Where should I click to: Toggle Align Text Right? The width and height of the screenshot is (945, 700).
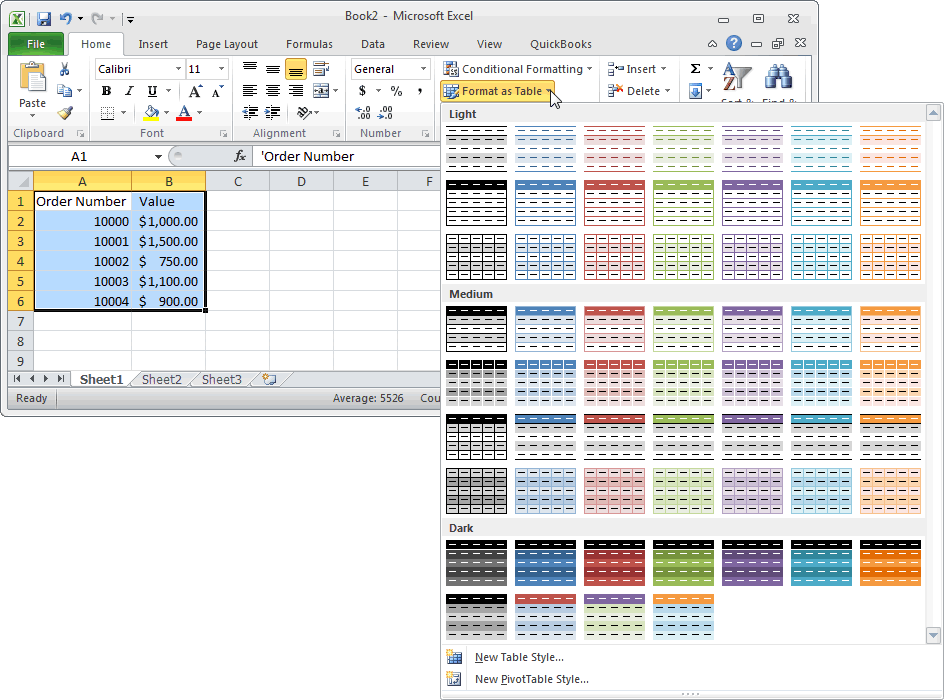295,91
